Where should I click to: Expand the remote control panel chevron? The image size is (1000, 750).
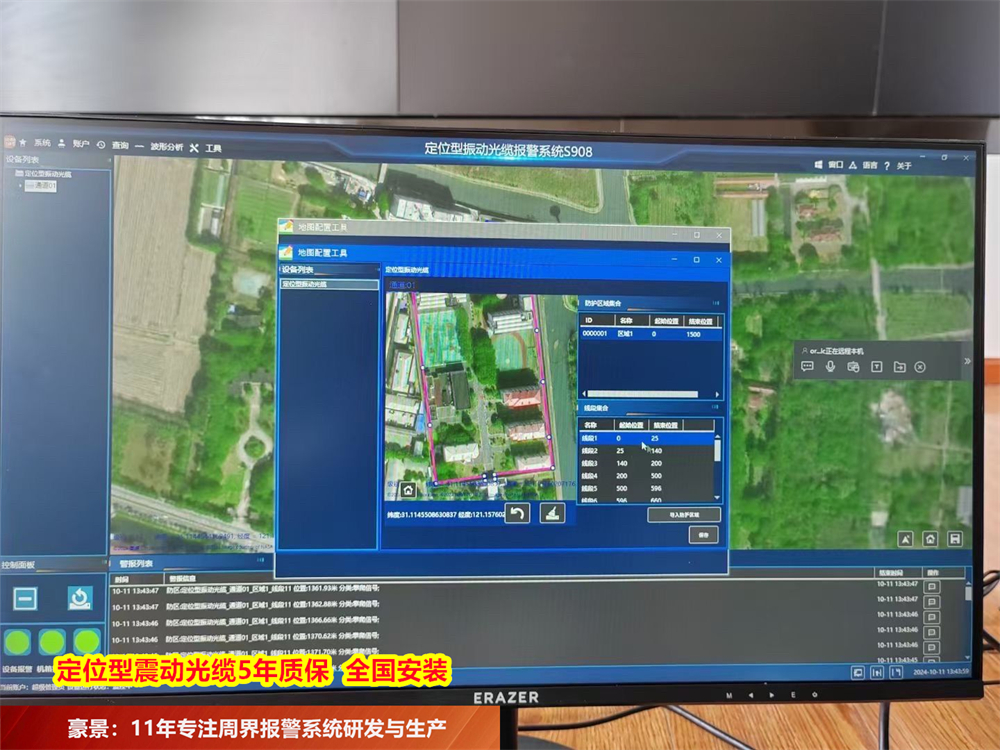[x=967, y=361]
